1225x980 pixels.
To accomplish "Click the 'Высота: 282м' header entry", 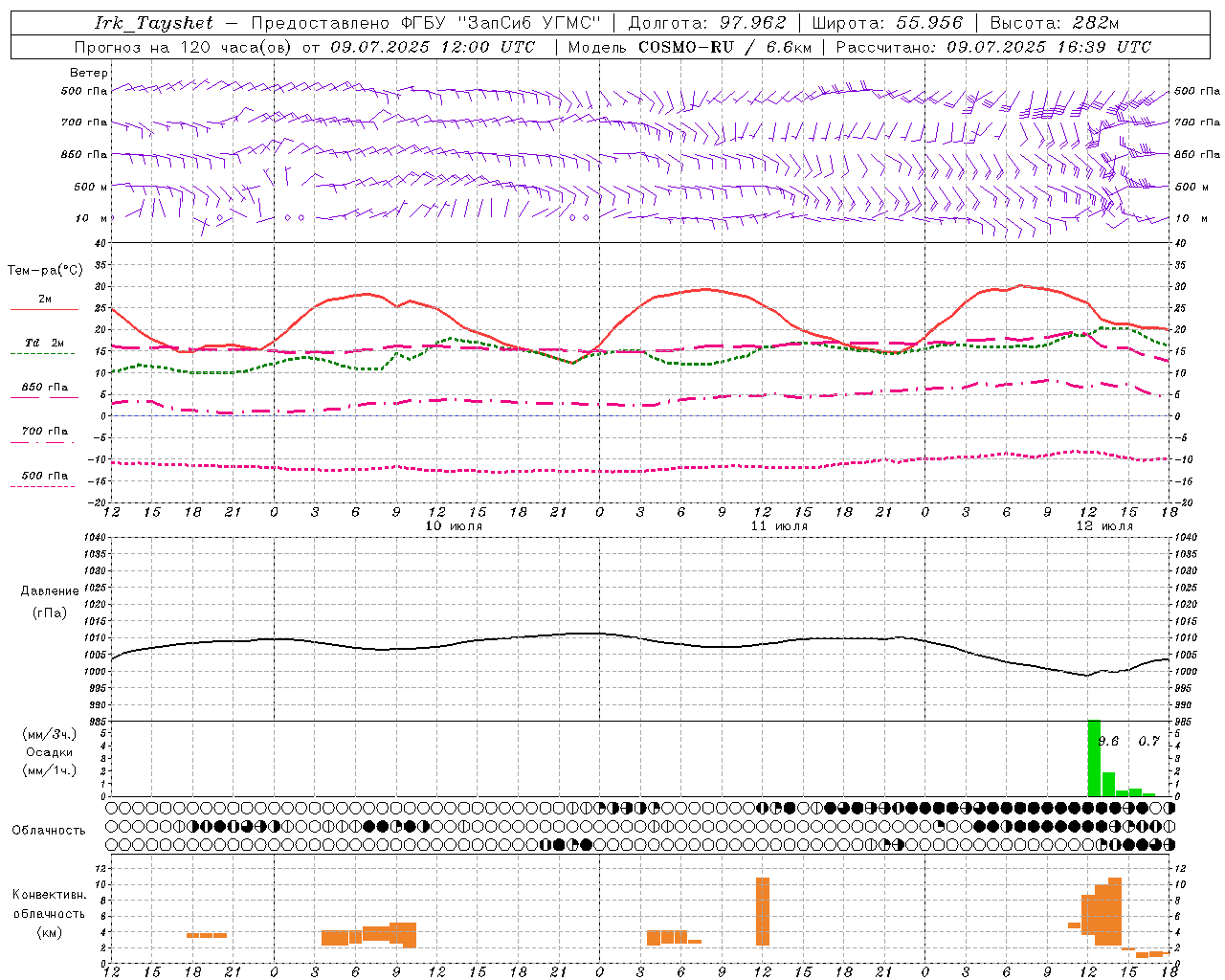I will pyautogui.click(x=1054, y=23).
